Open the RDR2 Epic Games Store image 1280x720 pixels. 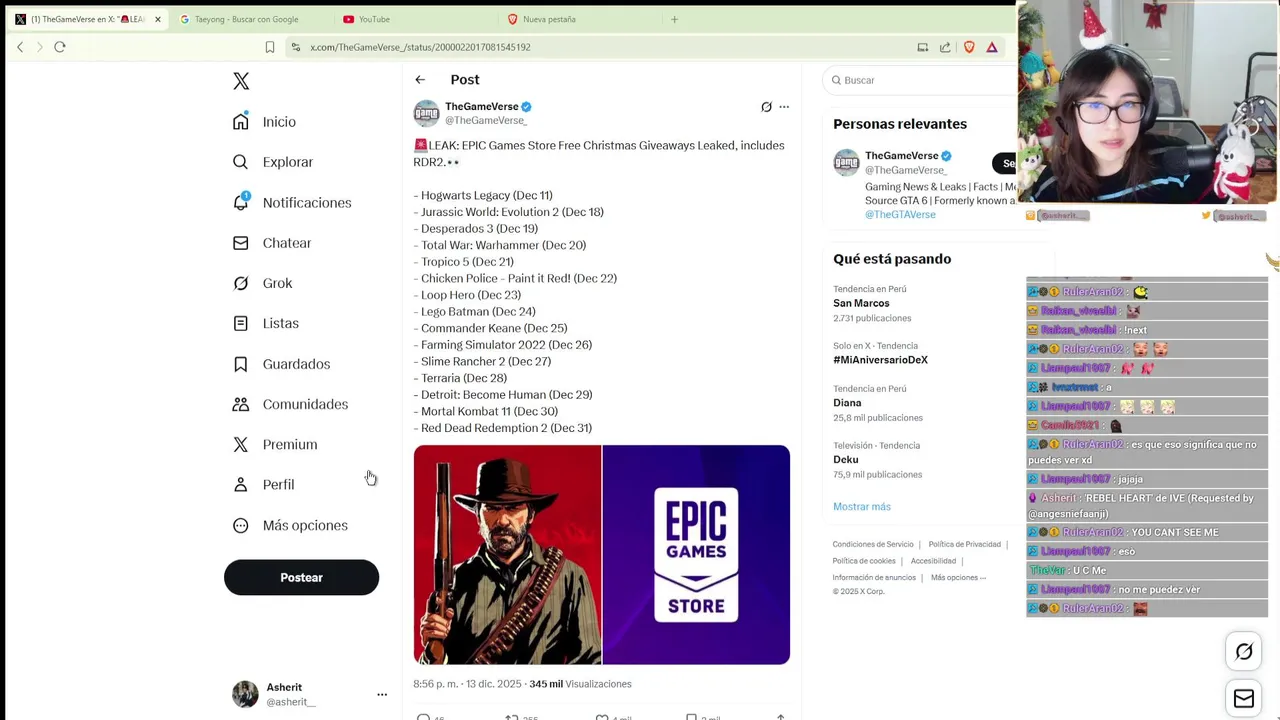coord(602,555)
